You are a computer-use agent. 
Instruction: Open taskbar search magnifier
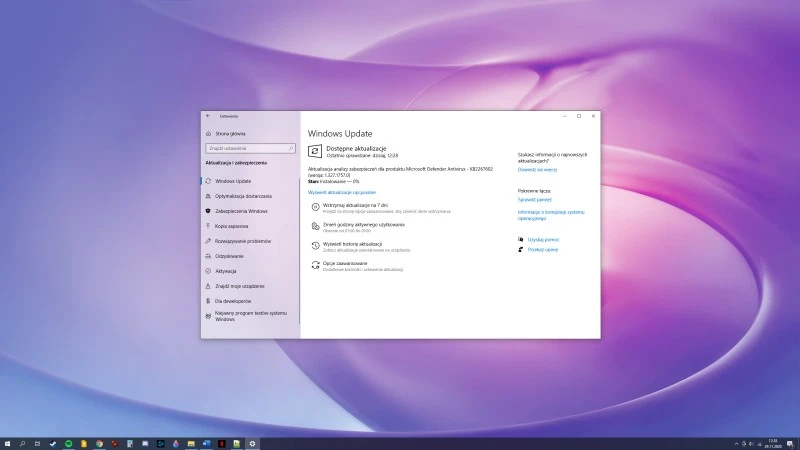22,444
